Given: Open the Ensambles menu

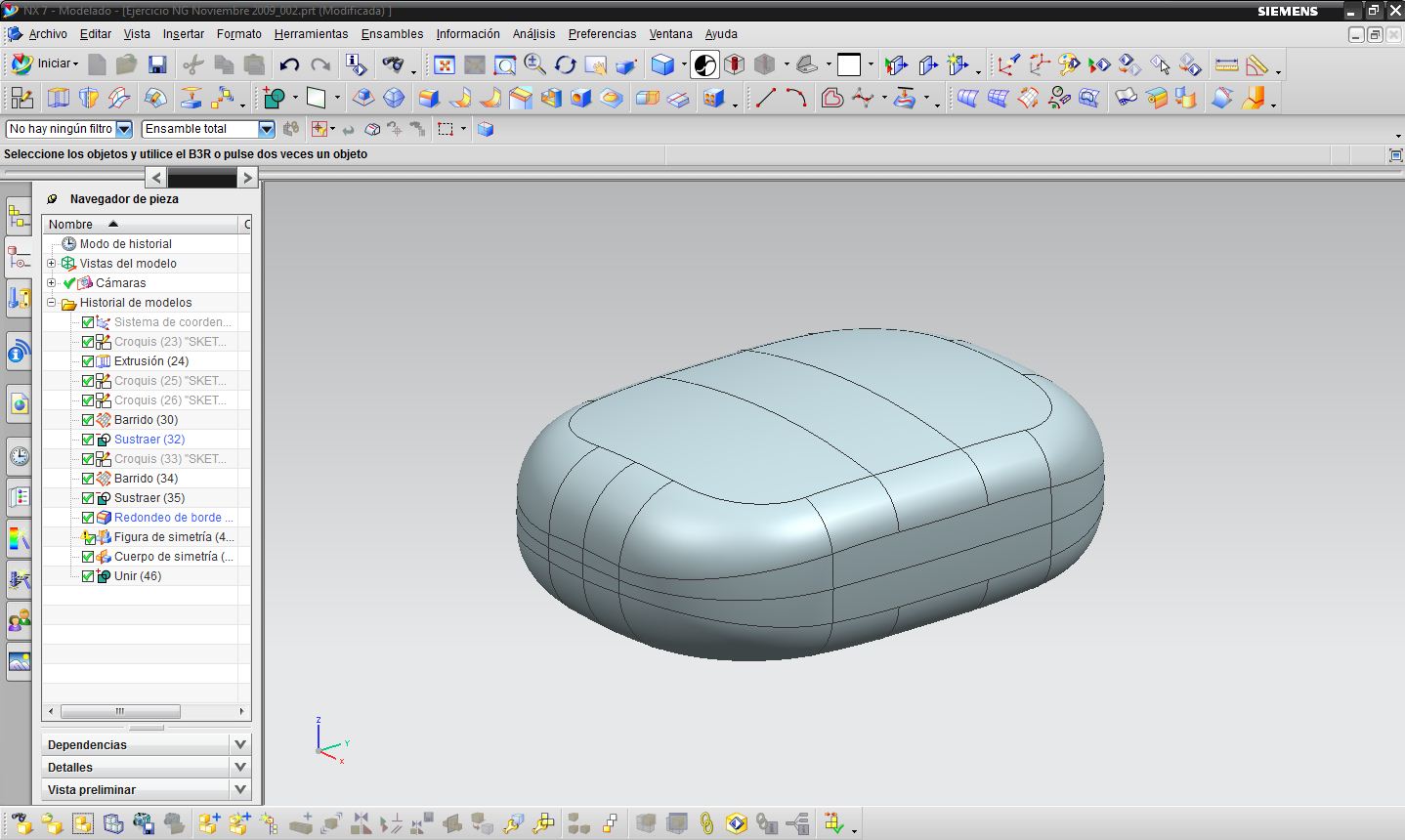Looking at the screenshot, I should [392, 33].
